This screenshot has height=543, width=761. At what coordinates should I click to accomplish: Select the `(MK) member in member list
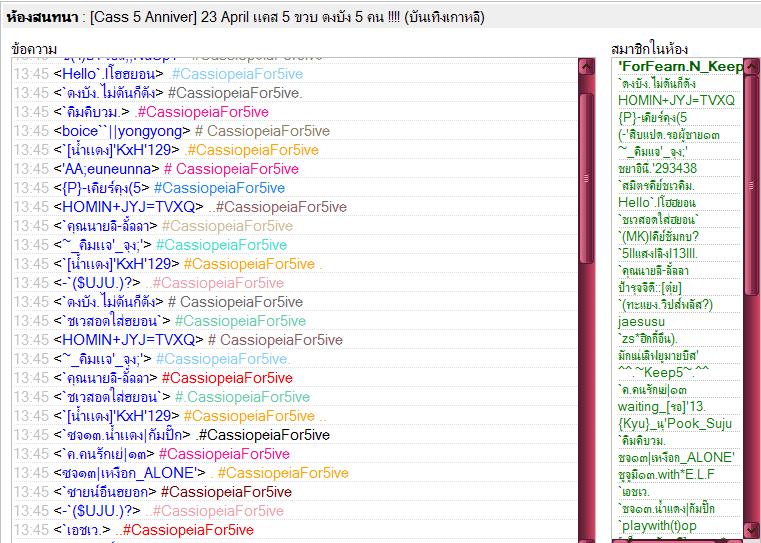coord(658,236)
